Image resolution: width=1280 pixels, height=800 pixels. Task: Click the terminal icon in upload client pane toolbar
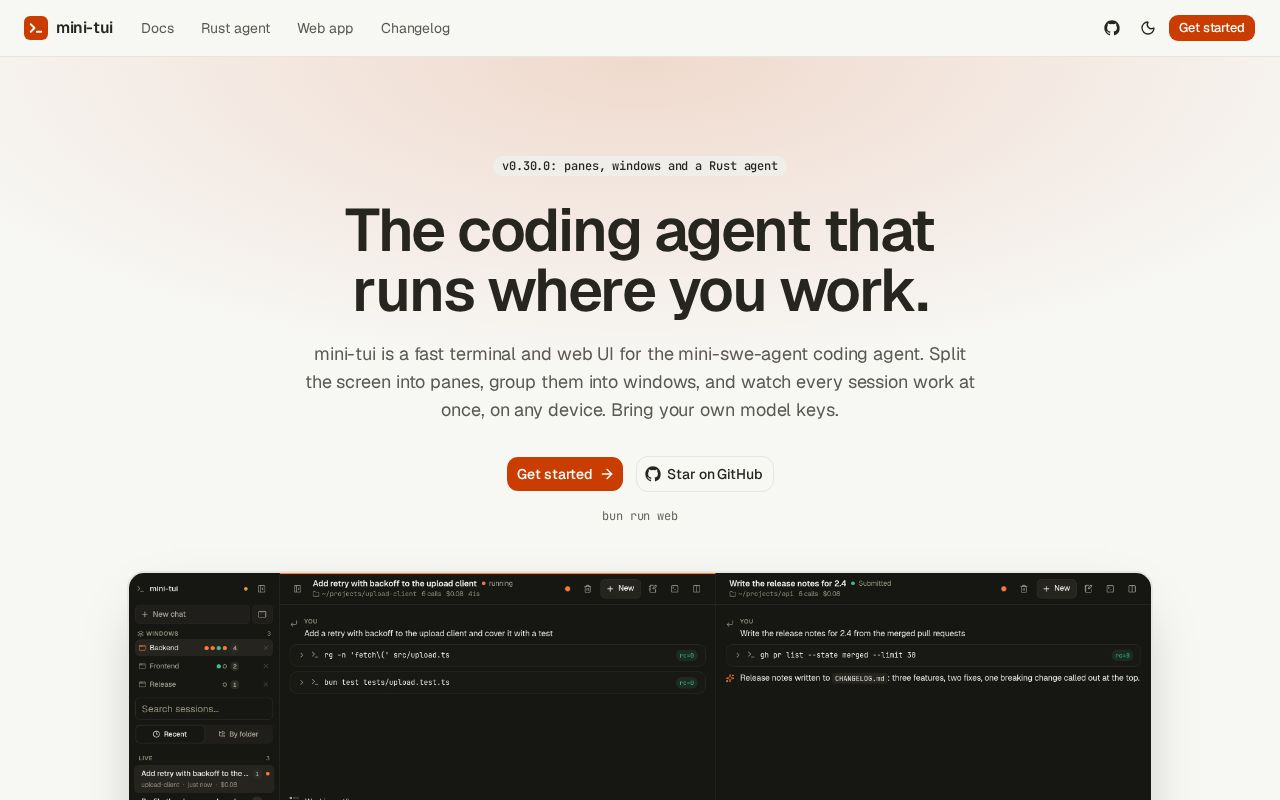point(675,589)
